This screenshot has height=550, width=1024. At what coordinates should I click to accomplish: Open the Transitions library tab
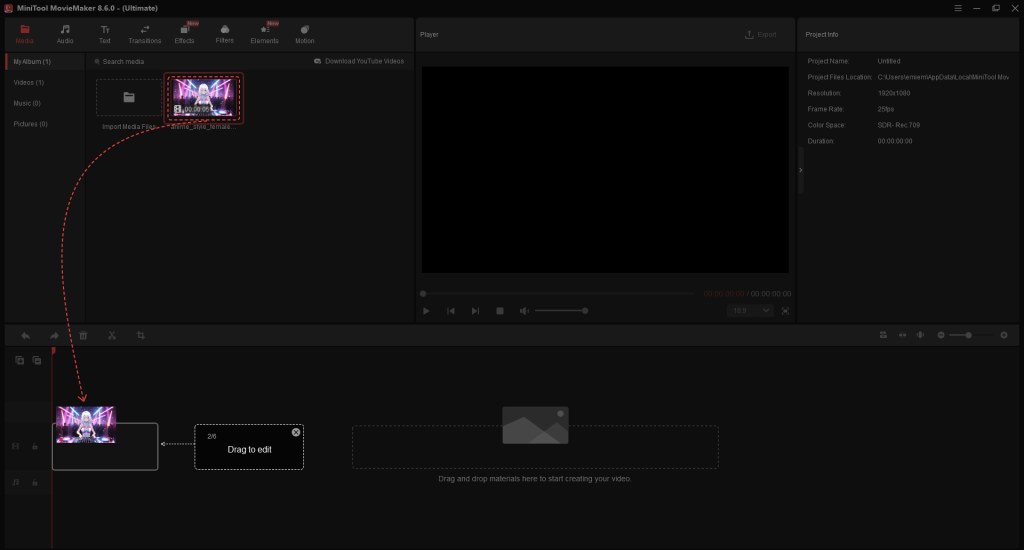(x=144, y=34)
